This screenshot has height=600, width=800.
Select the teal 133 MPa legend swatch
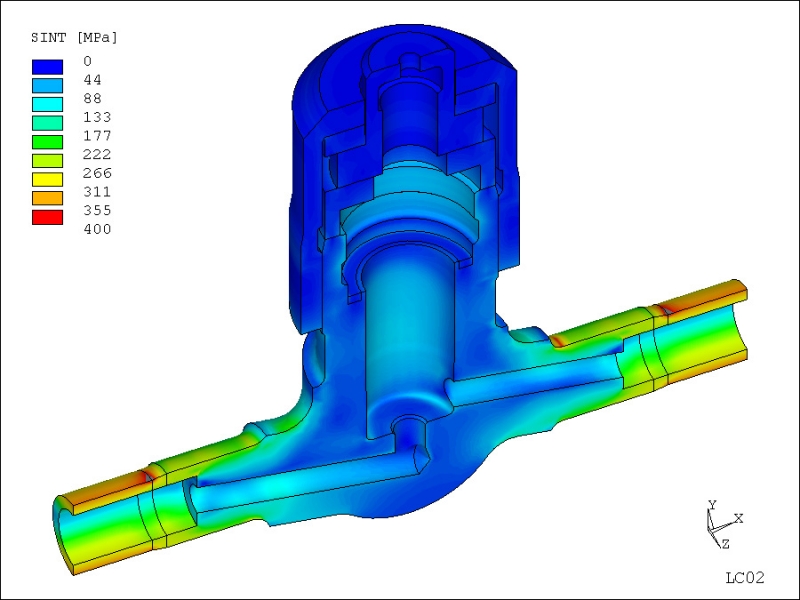point(47,123)
